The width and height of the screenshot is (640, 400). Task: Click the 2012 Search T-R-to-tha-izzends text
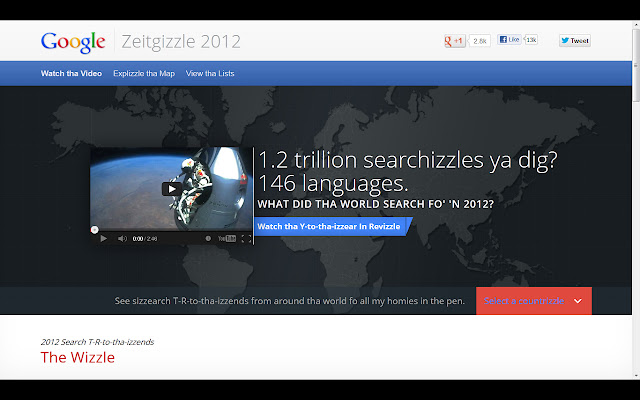tap(97, 342)
